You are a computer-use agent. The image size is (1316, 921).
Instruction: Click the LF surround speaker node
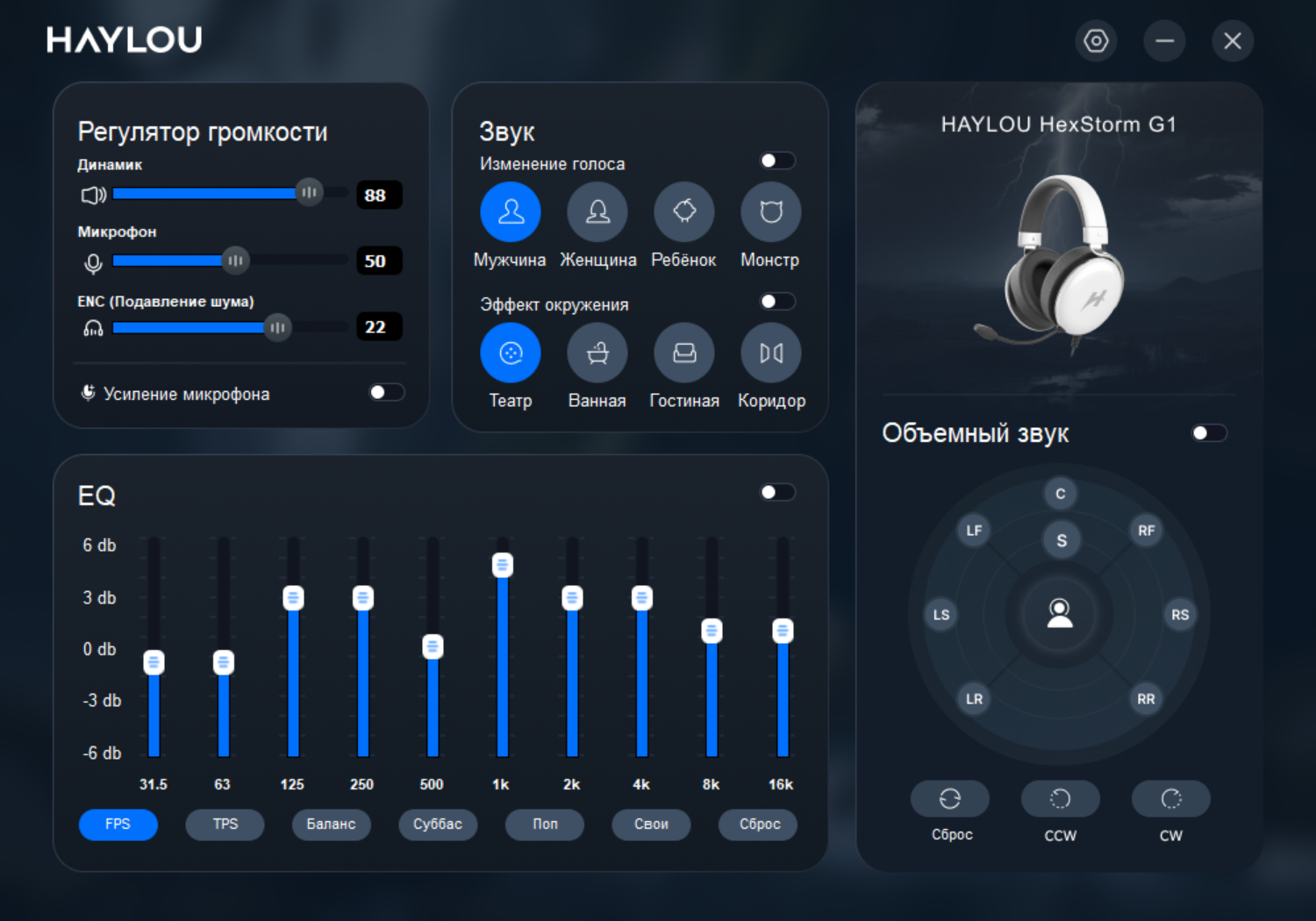974,531
